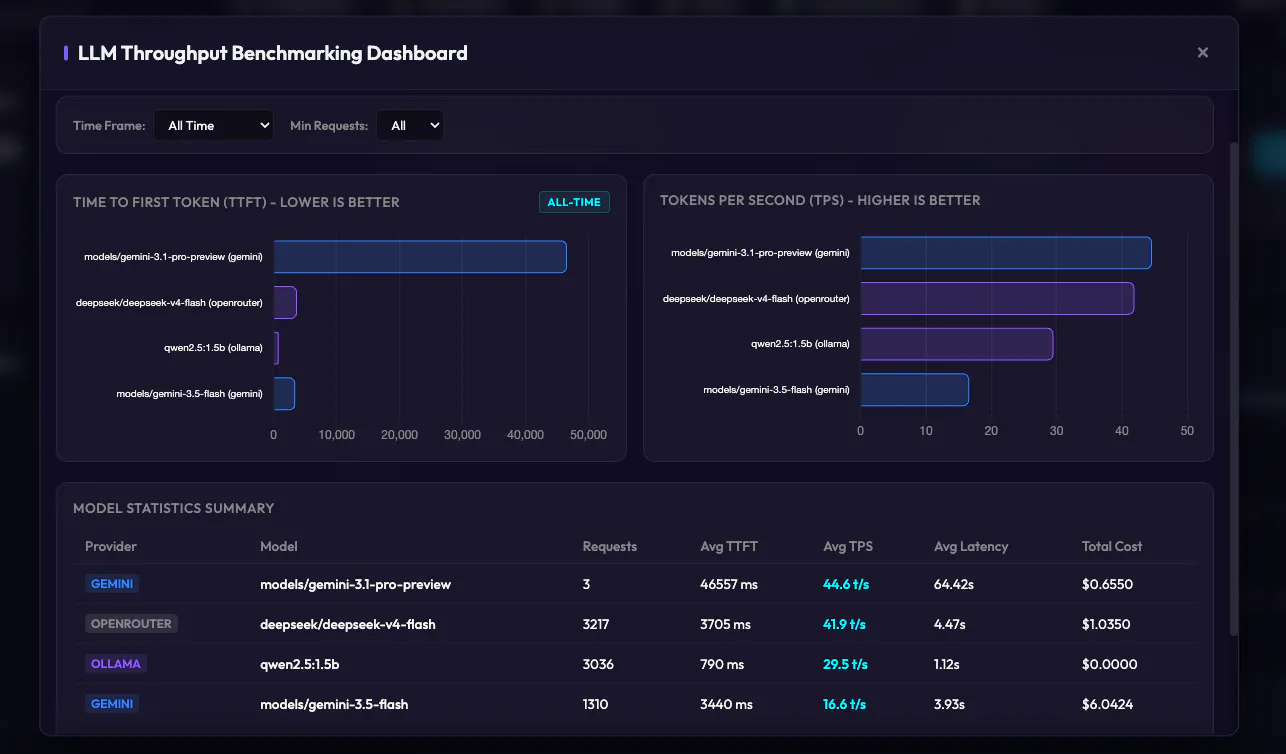Click the Model column header
The image size is (1286, 754).
coord(279,546)
